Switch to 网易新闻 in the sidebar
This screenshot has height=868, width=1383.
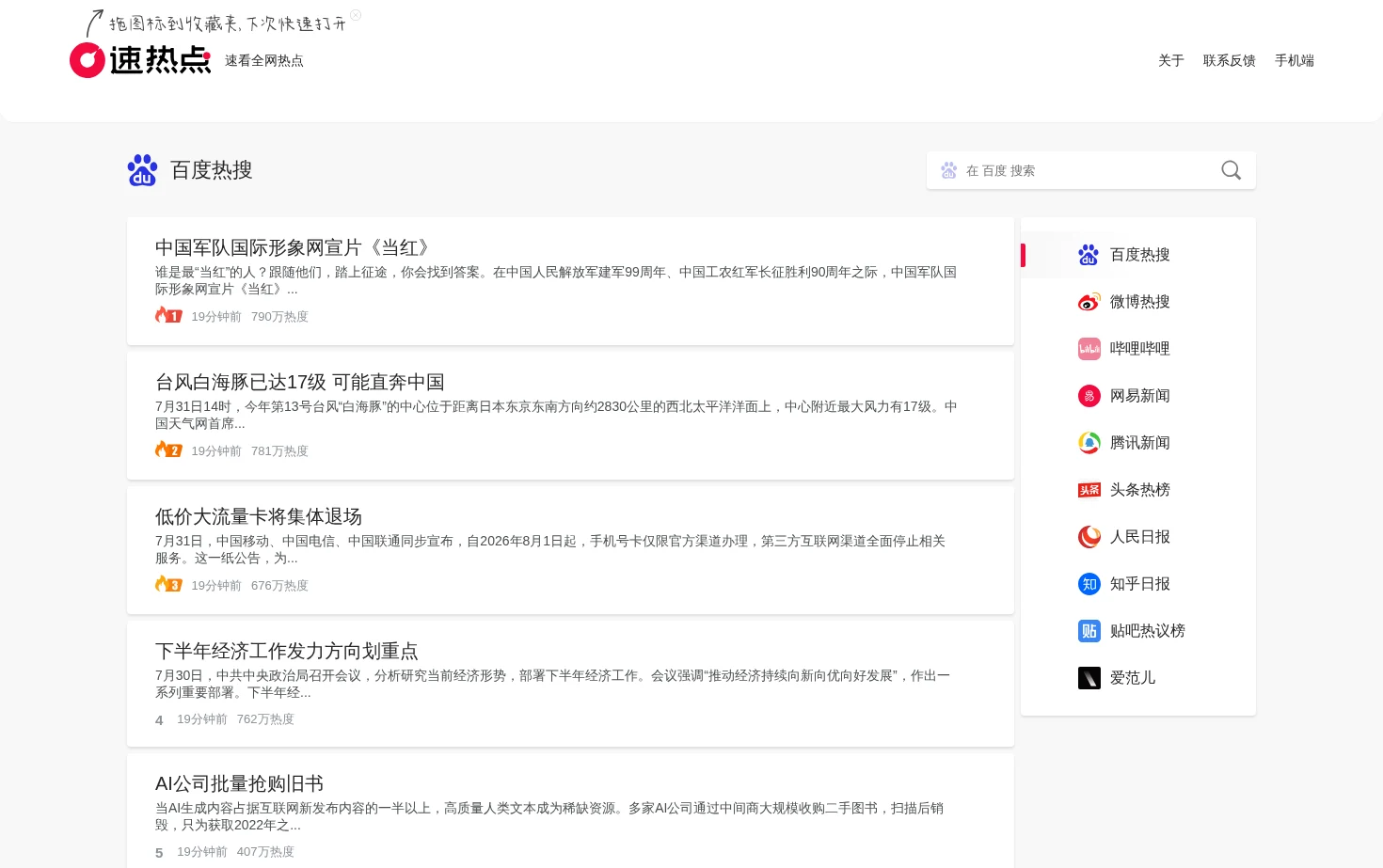click(1138, 396)
